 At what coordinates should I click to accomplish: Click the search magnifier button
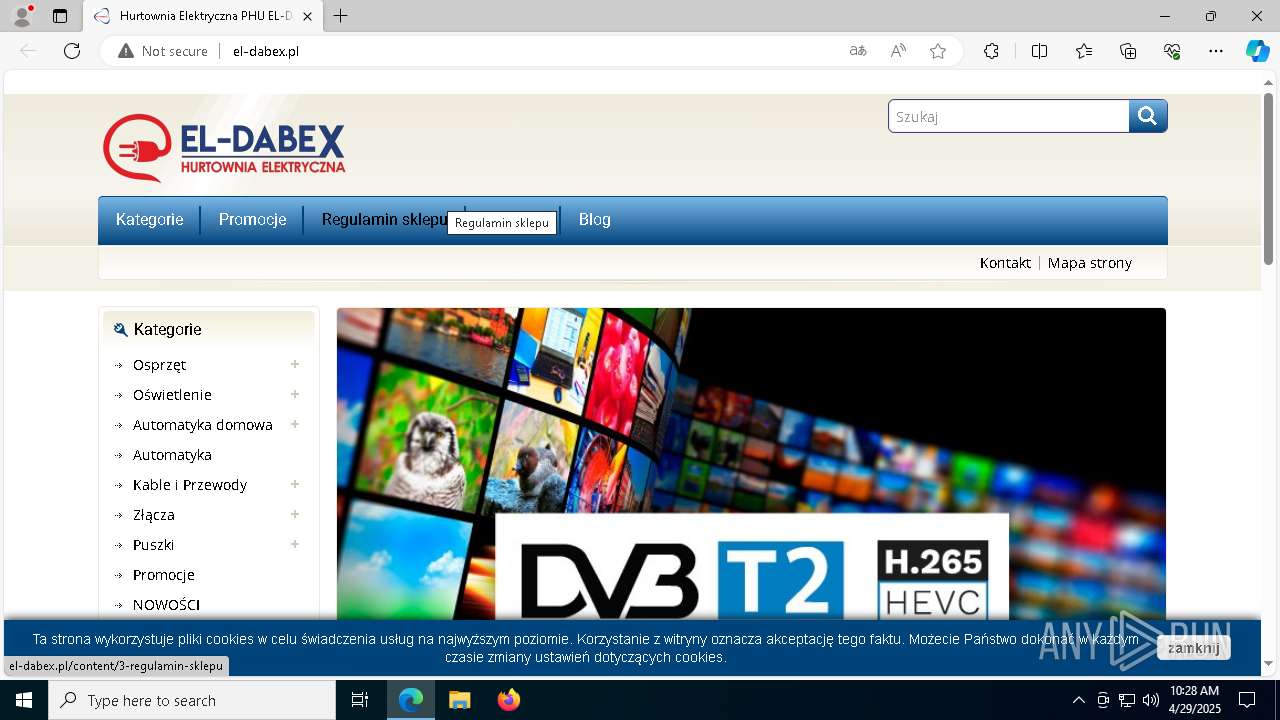1148,116
